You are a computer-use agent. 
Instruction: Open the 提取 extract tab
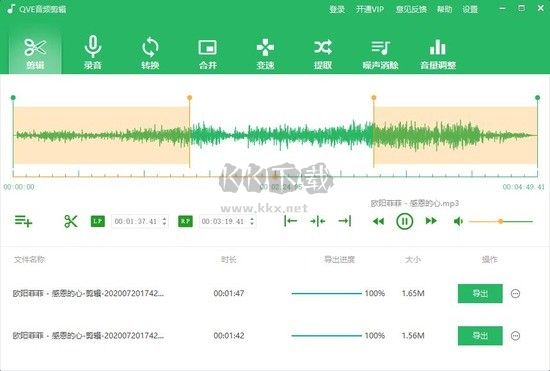coord(323,53)
